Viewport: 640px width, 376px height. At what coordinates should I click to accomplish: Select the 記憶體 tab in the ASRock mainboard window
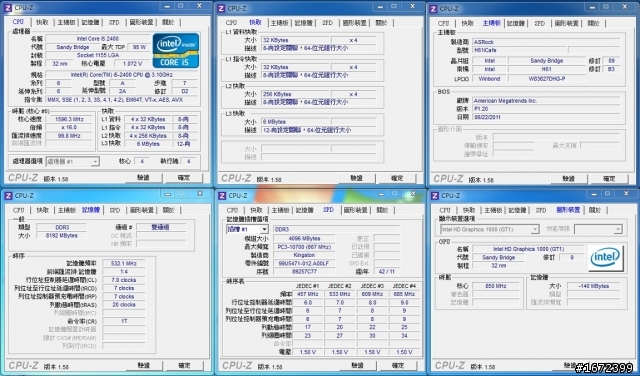click(516, 23)
